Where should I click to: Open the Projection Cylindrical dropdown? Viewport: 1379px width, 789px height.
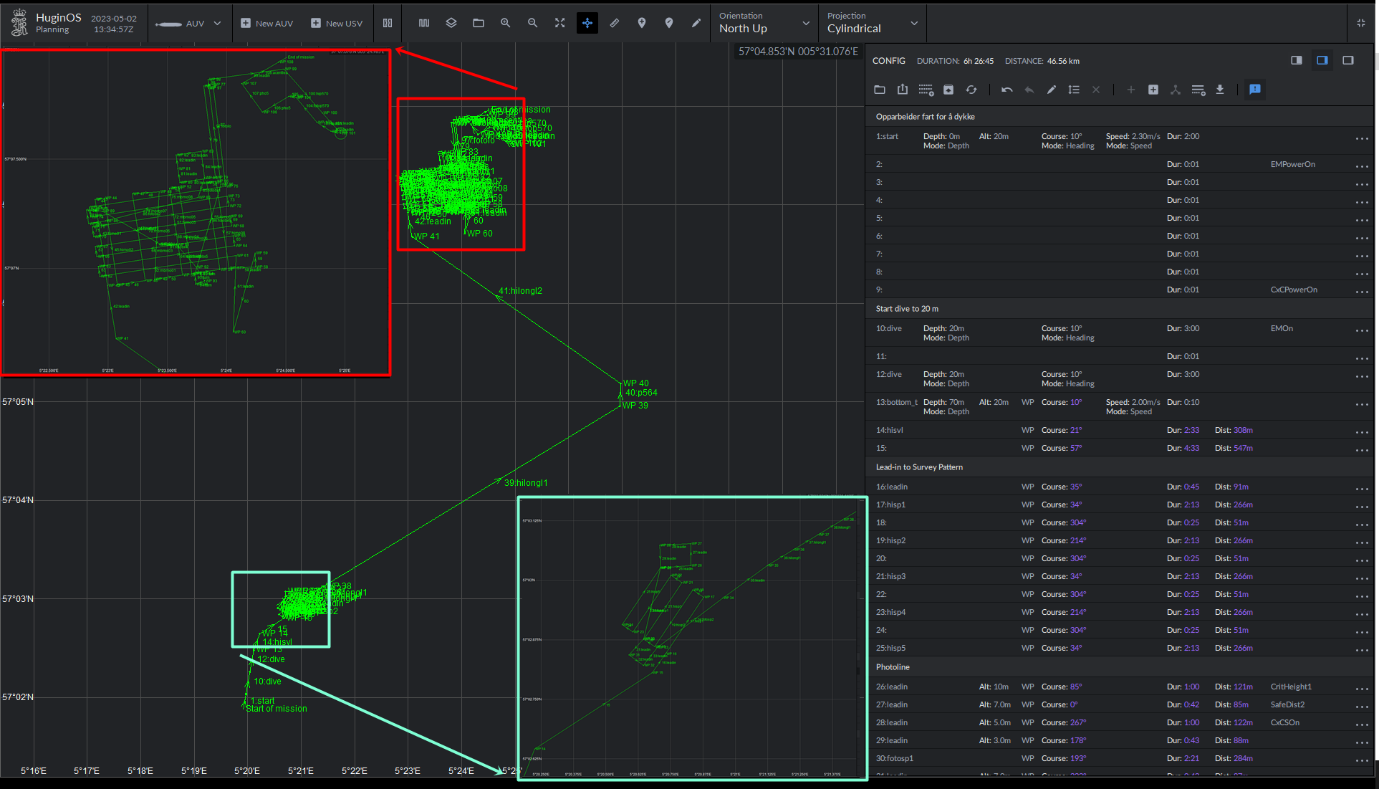pos(870,22)
